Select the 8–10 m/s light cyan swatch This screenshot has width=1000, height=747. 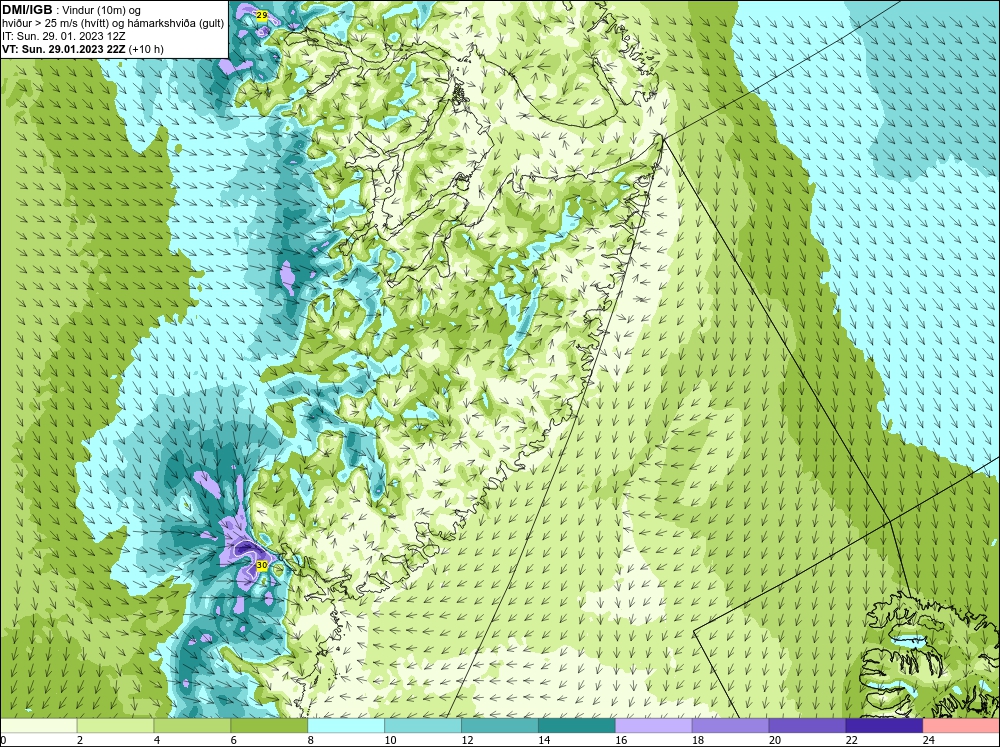pyautogui.click(x=346, y=726)
